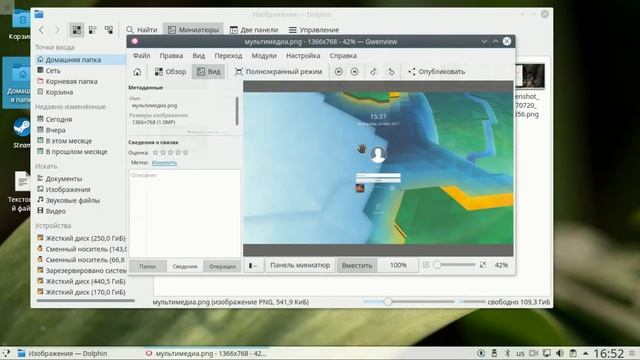
Task: Click Dolphin forward navigation arrow
Action: click(57, 30)
